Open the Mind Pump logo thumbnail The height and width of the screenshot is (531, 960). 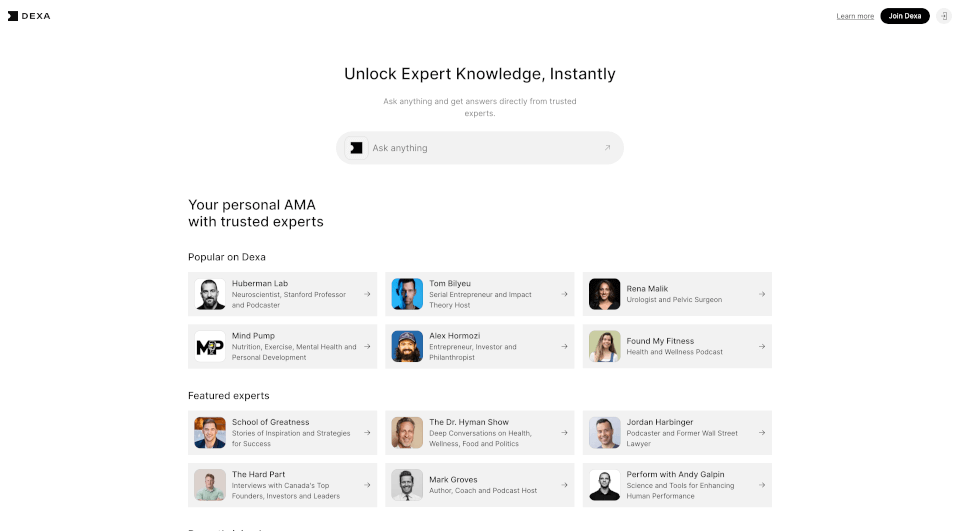[x=210, y=347]
